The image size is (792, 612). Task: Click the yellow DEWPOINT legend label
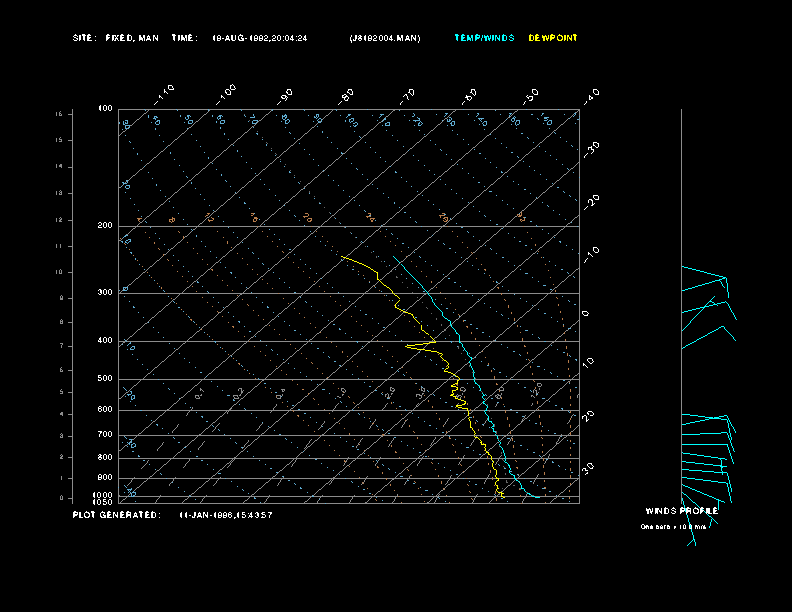(x=553, y=38)
